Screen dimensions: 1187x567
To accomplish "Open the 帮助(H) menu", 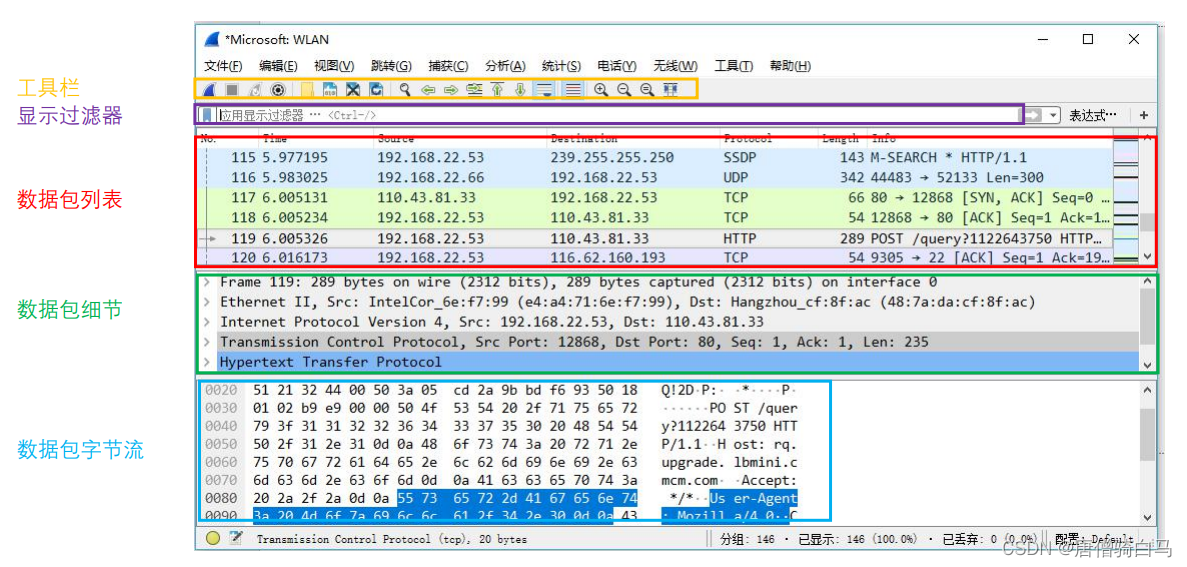I will point(790,66).
